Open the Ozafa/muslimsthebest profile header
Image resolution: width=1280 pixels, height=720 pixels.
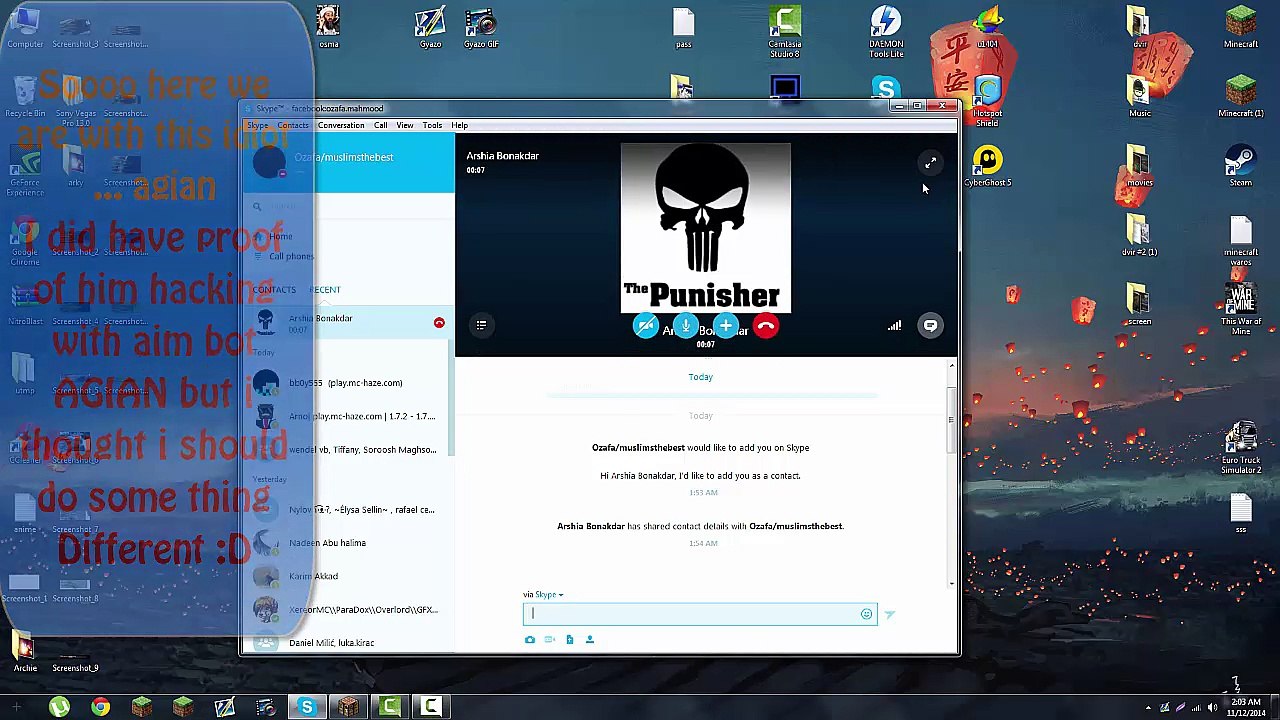point(348,162)
